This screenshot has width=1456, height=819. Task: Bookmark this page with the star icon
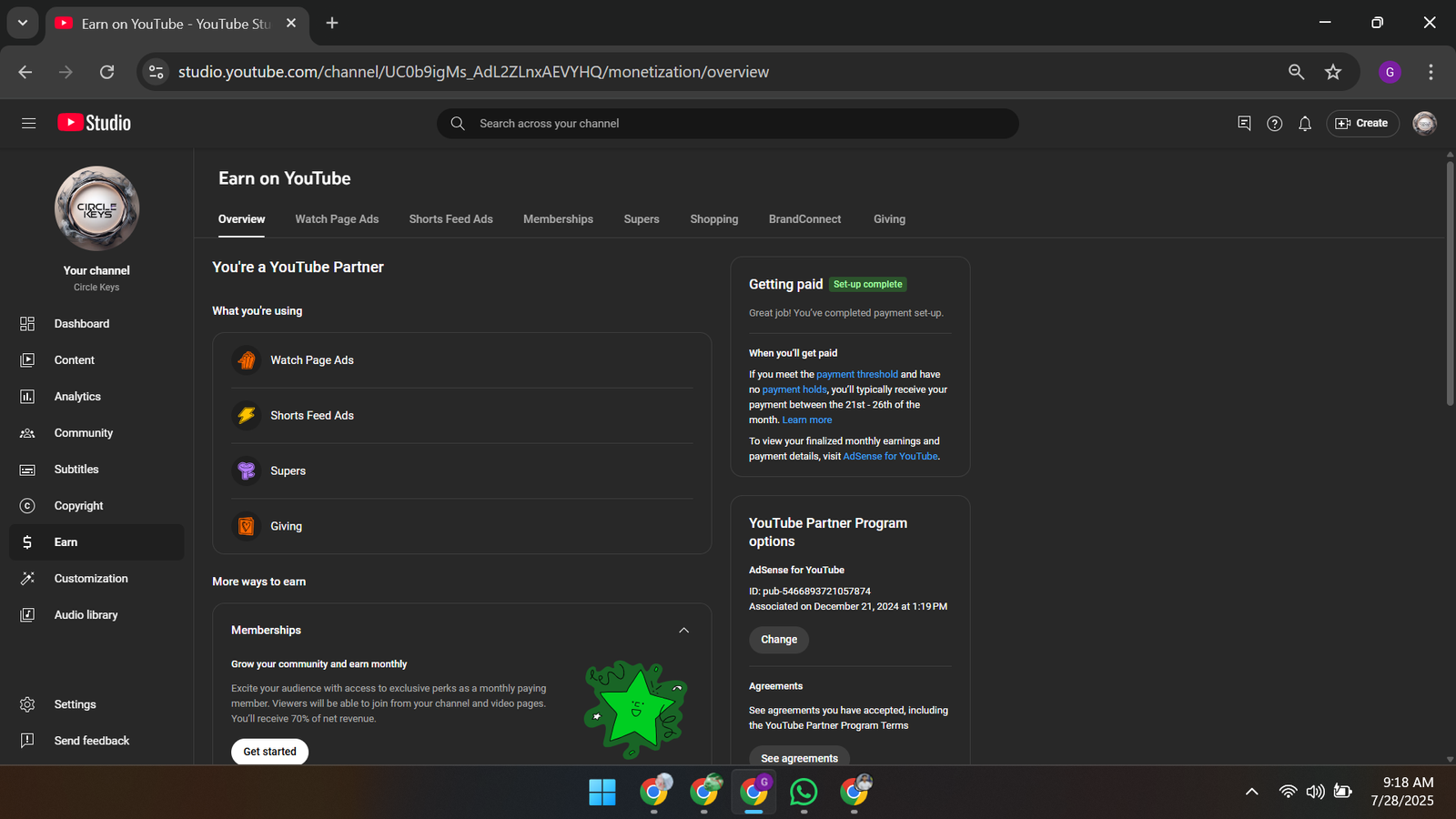1333,72
